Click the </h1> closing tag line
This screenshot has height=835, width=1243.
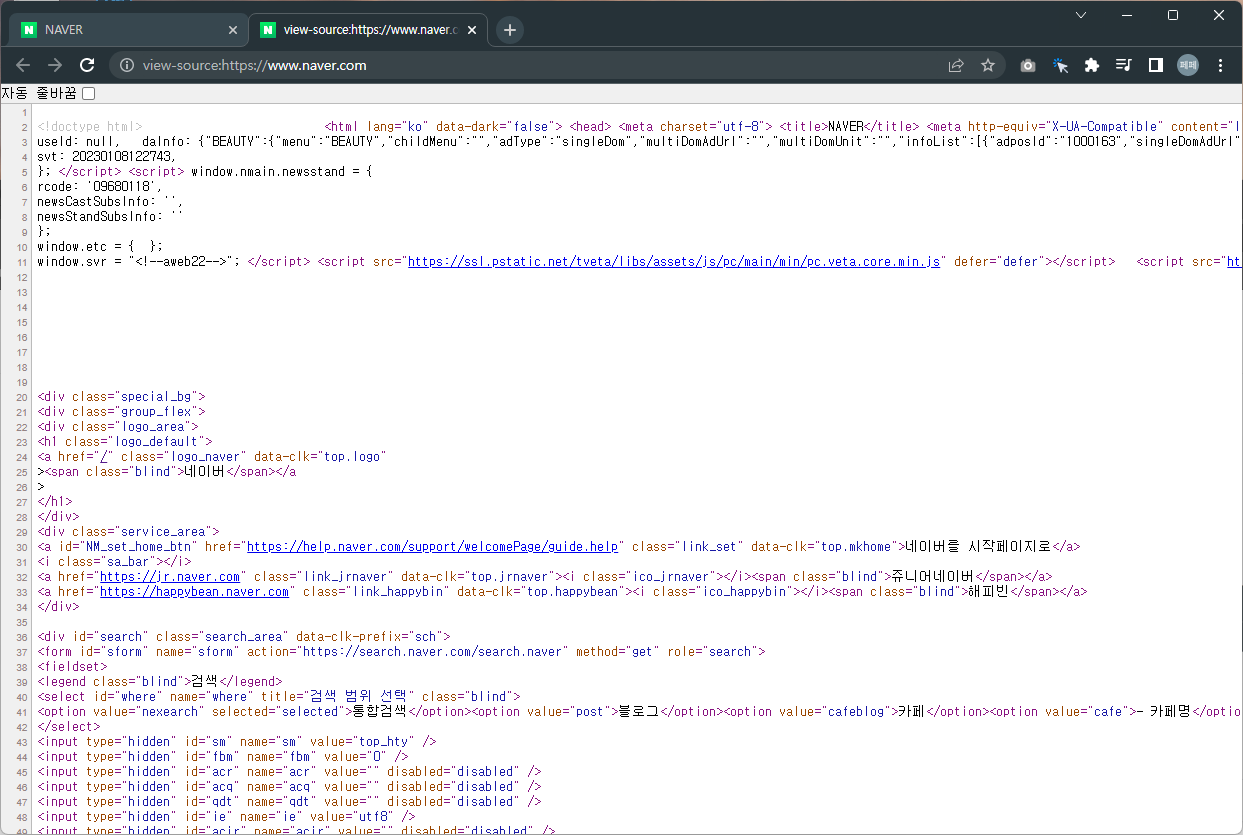[x=55, y=502]
